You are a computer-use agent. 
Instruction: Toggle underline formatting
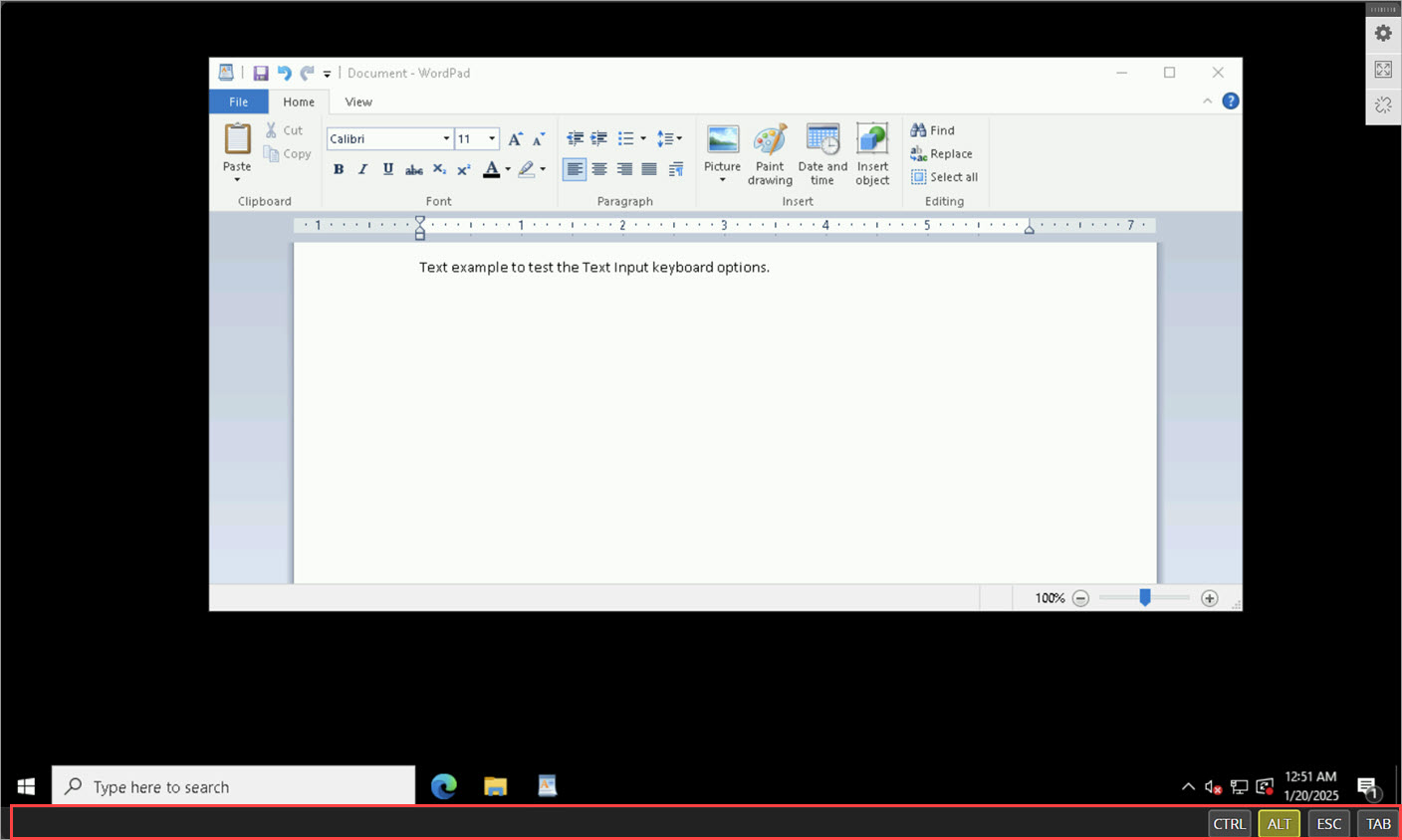pos(388,169)
